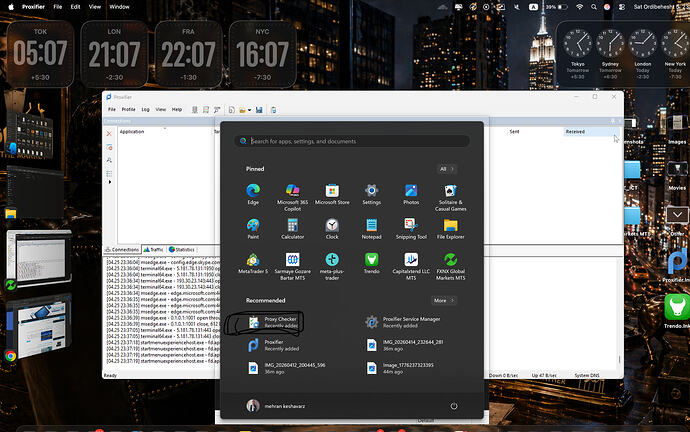Switch to the Statistics tab
The image size is (690, 432).
pyautogui.click(x=182, y=249)
